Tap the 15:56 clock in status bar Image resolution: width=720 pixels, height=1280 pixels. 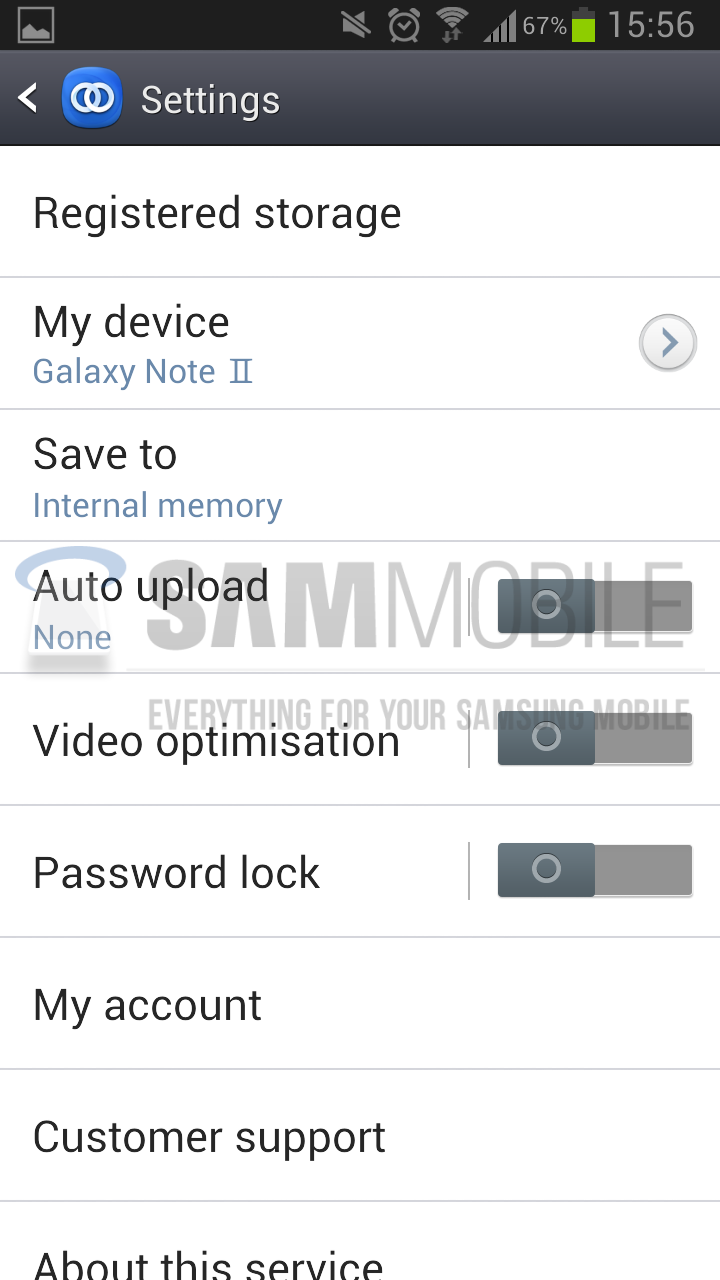click(x=651, y=25)
